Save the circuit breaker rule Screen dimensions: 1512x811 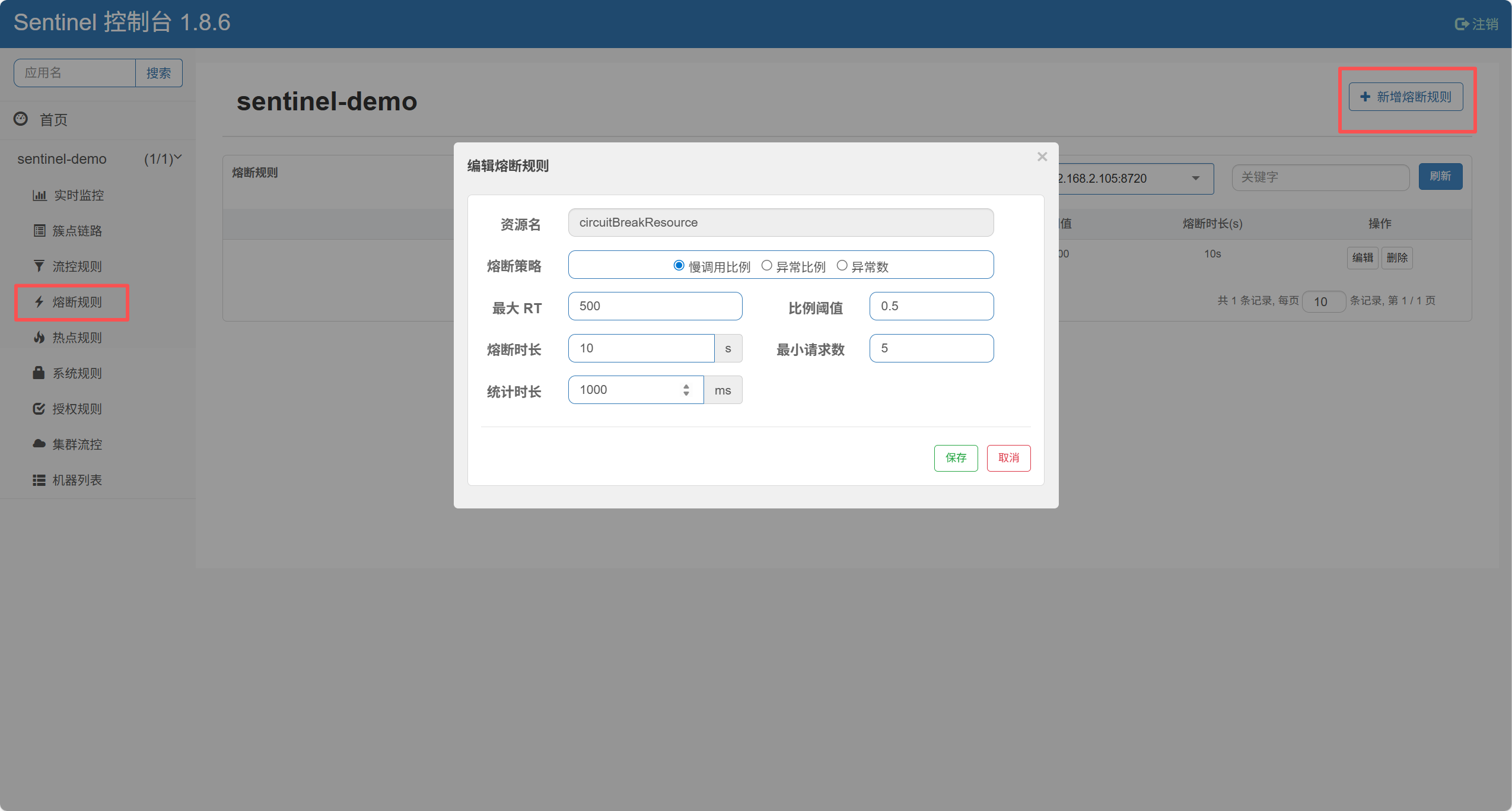click(956, 458)
